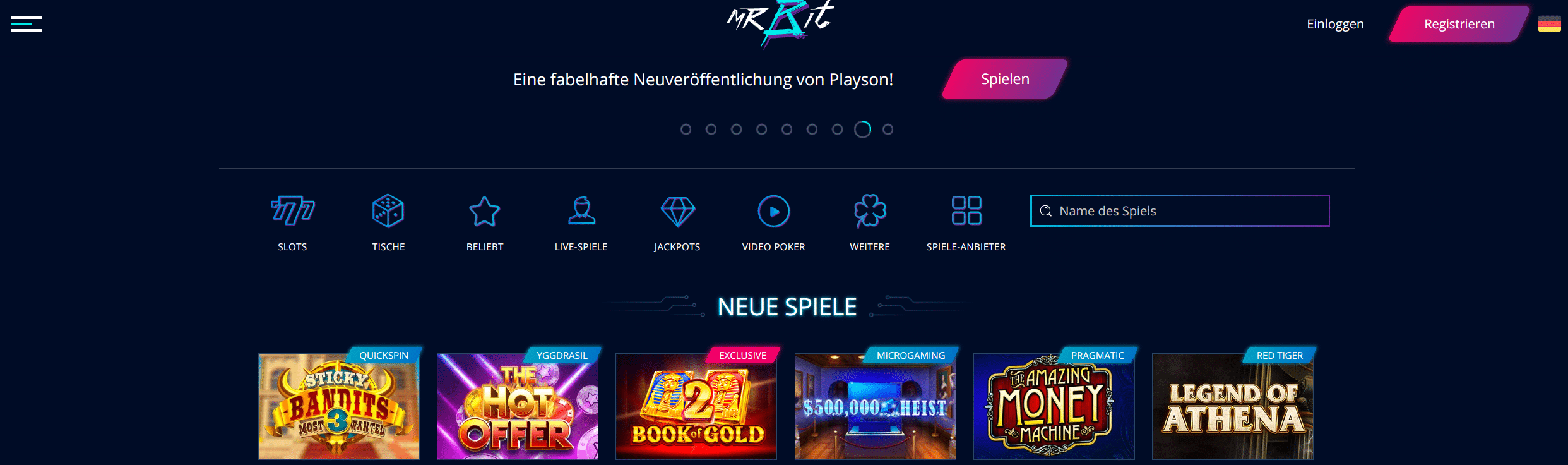Viewport: 1568px width, 465px height.
Task: Click the Einloggen link
Action: tap(1335, 24)
